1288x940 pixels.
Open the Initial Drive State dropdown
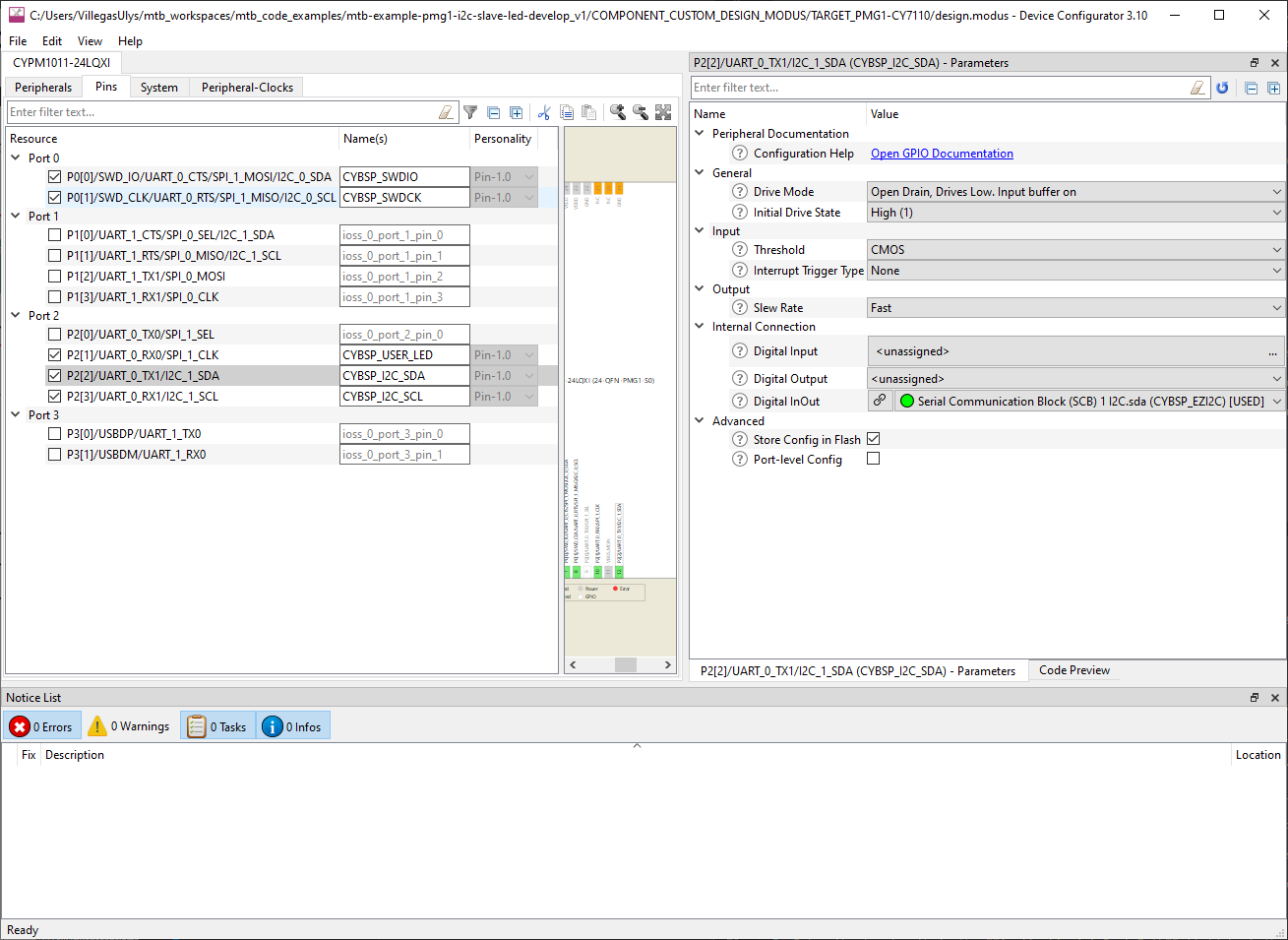pyautogui.click(x=1076, y=213)
